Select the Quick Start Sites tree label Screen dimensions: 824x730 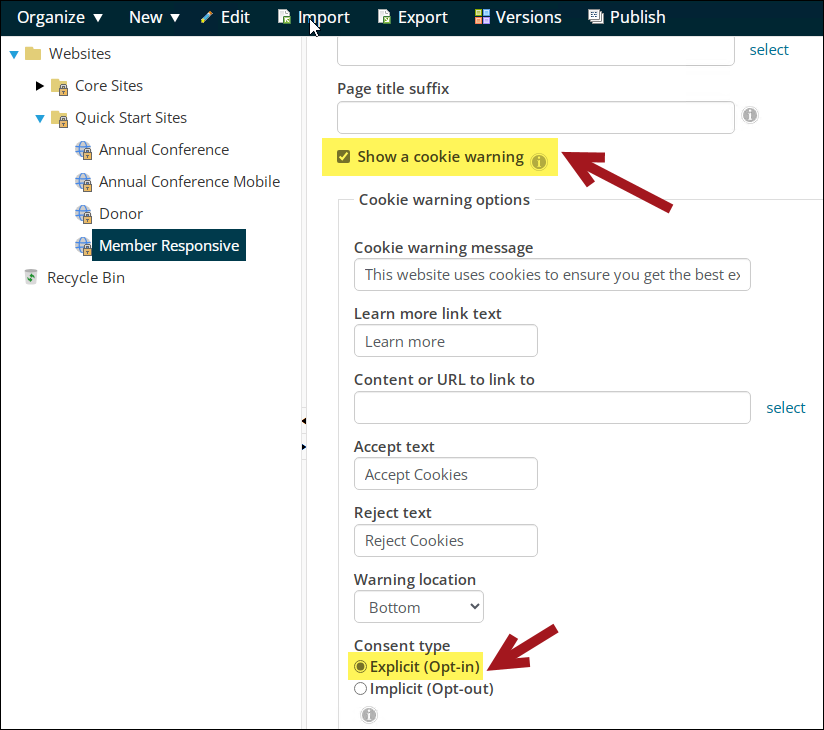(131, 118)
